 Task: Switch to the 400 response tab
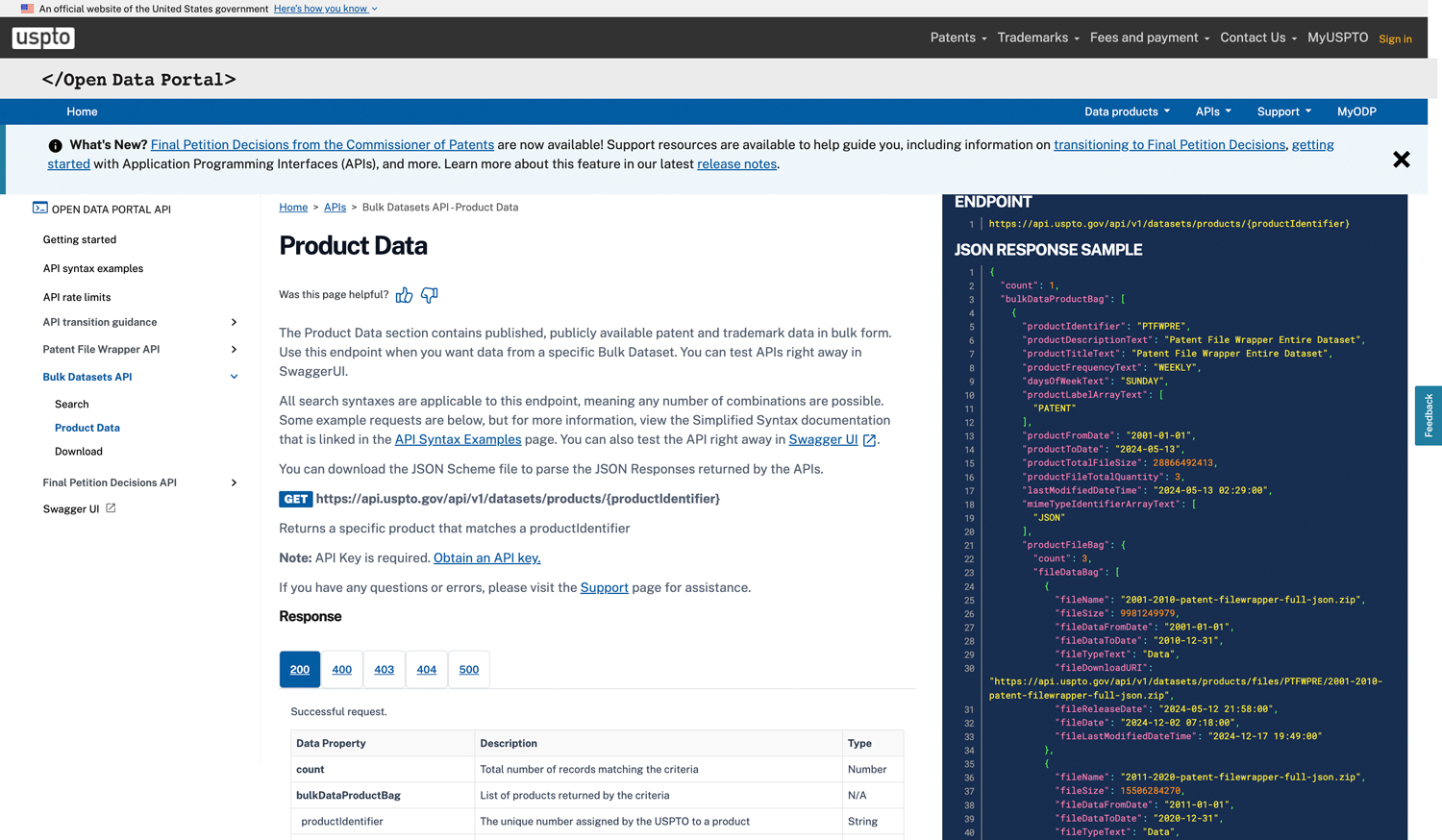(x=341, y=669)
